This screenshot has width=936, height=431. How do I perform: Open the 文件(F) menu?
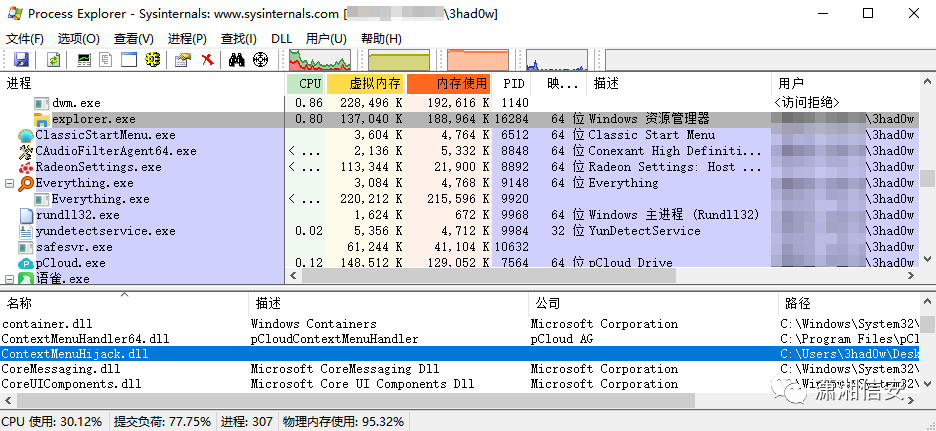[25, 39]
